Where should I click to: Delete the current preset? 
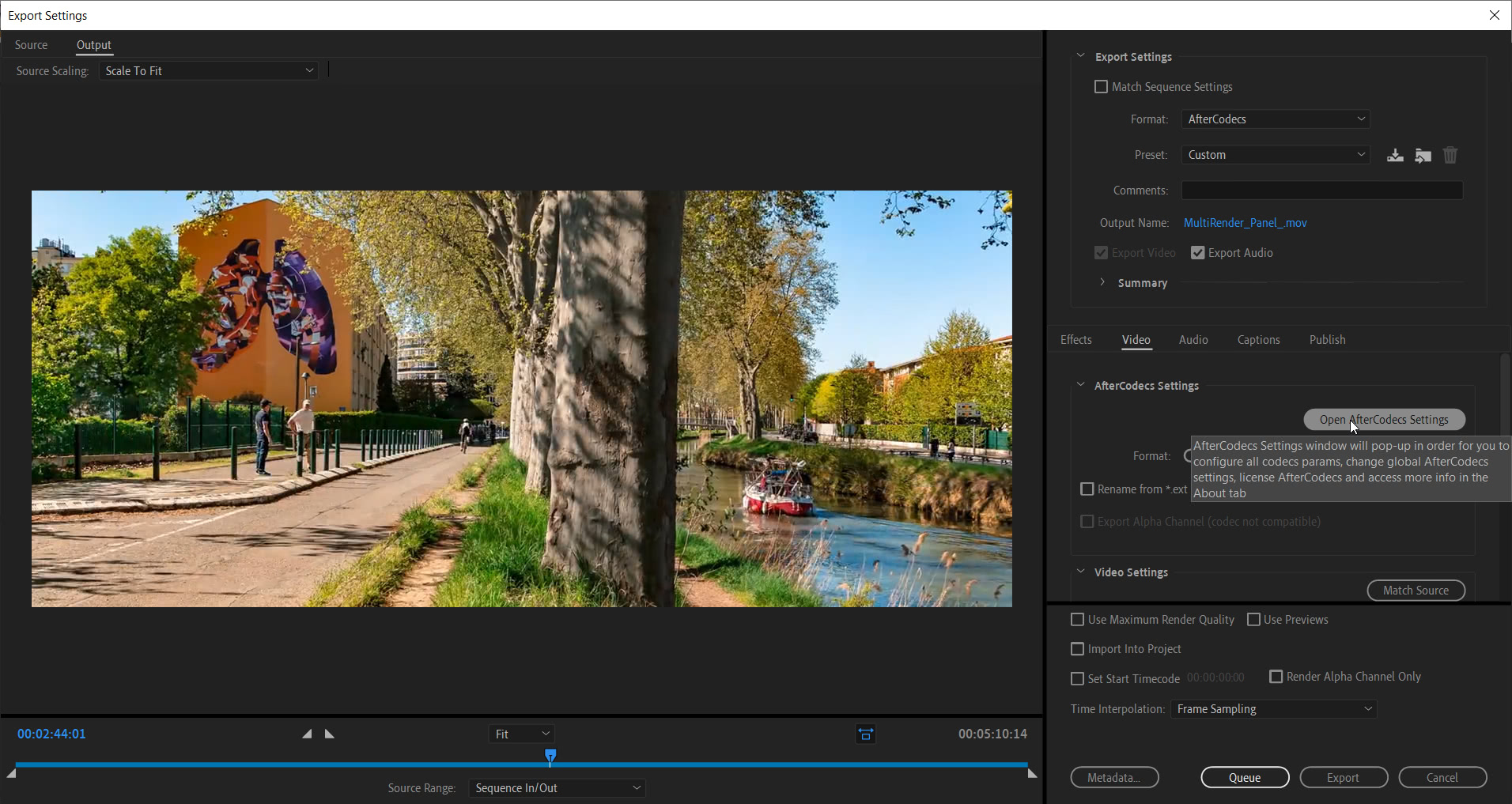point(1450,155)
